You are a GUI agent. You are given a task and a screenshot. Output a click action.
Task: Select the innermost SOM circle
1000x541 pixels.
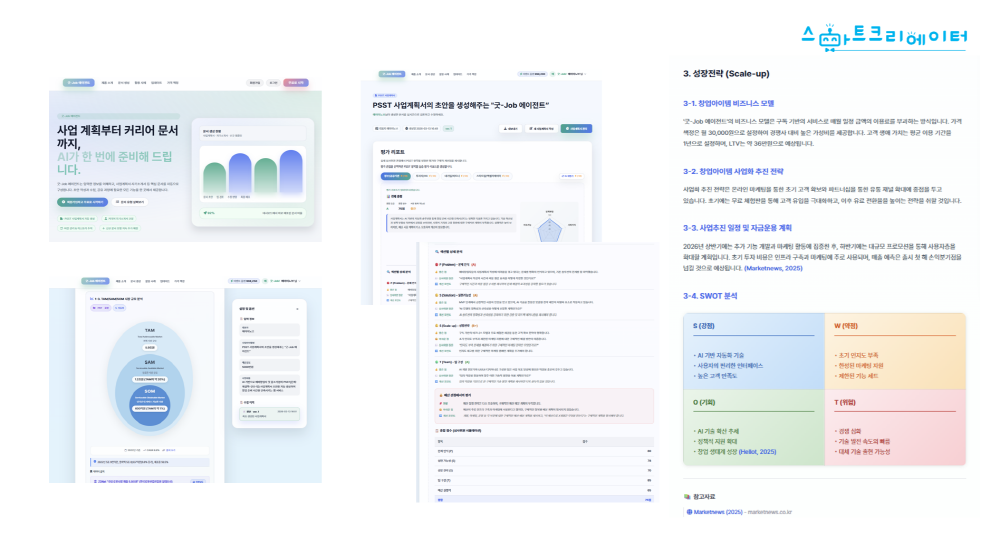pos(149,406)
